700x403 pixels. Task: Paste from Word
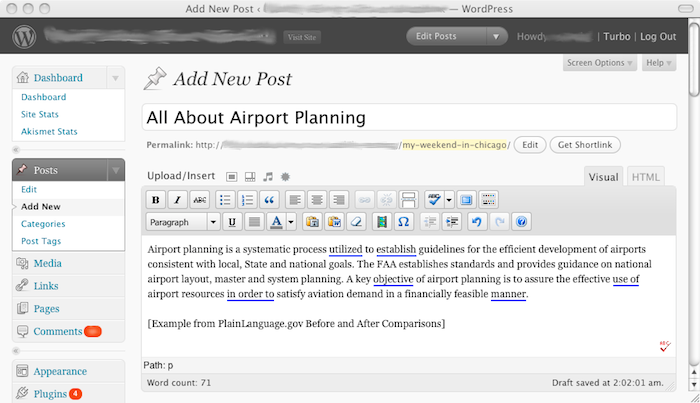pyautogui.click(x=334, y=222)
